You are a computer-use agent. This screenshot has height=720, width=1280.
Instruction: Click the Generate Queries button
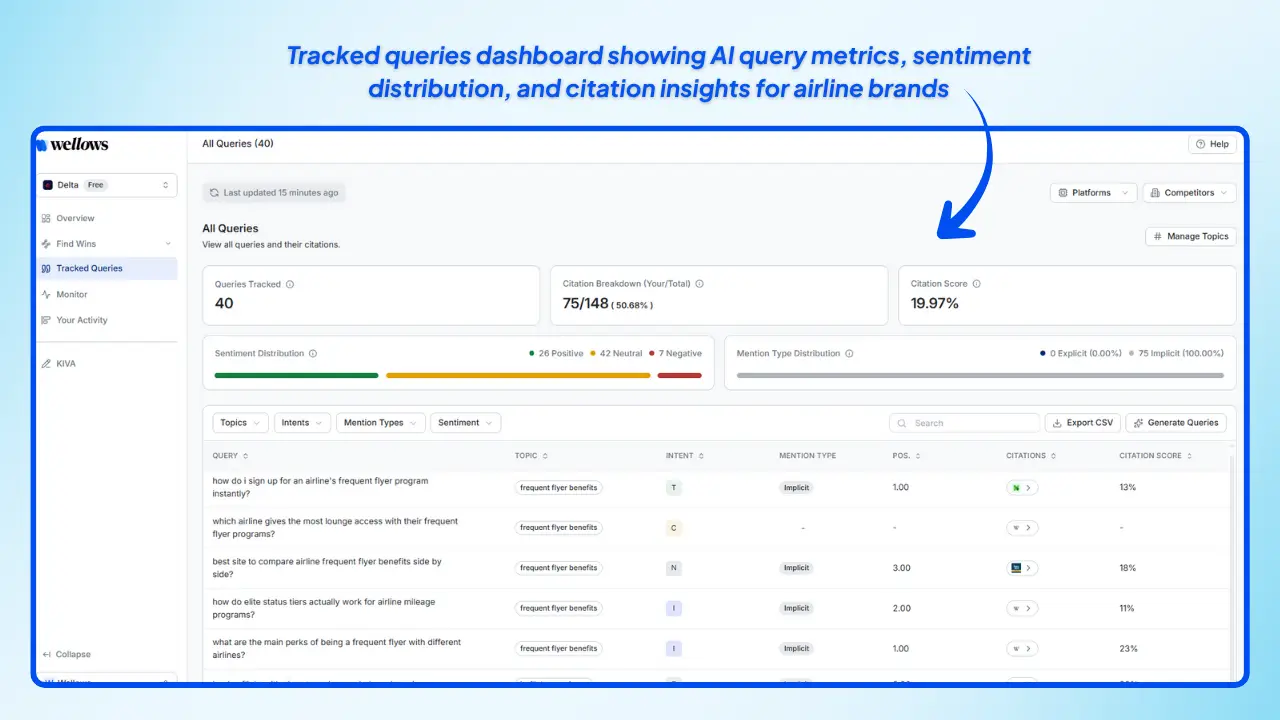[1176, 423]
